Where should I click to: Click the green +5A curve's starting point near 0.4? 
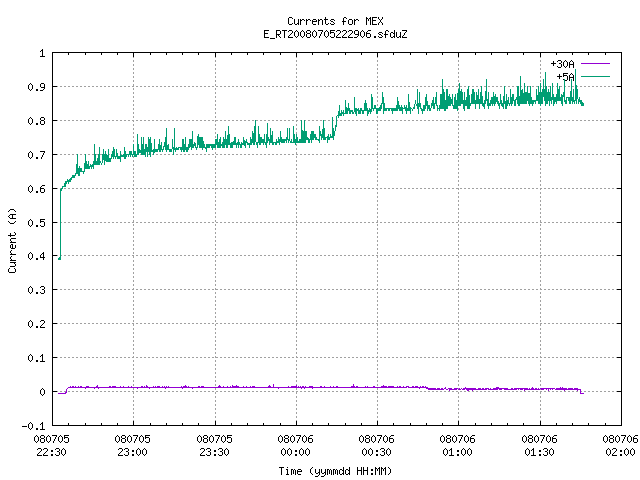tap(60, 258)
